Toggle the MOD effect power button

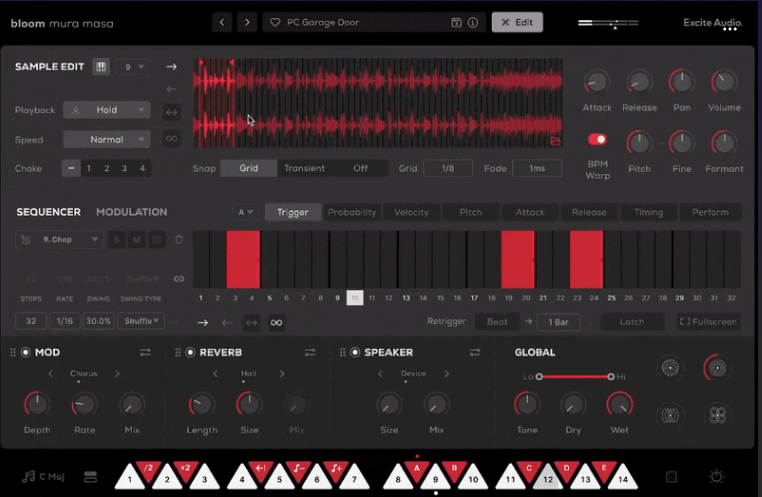26,352
